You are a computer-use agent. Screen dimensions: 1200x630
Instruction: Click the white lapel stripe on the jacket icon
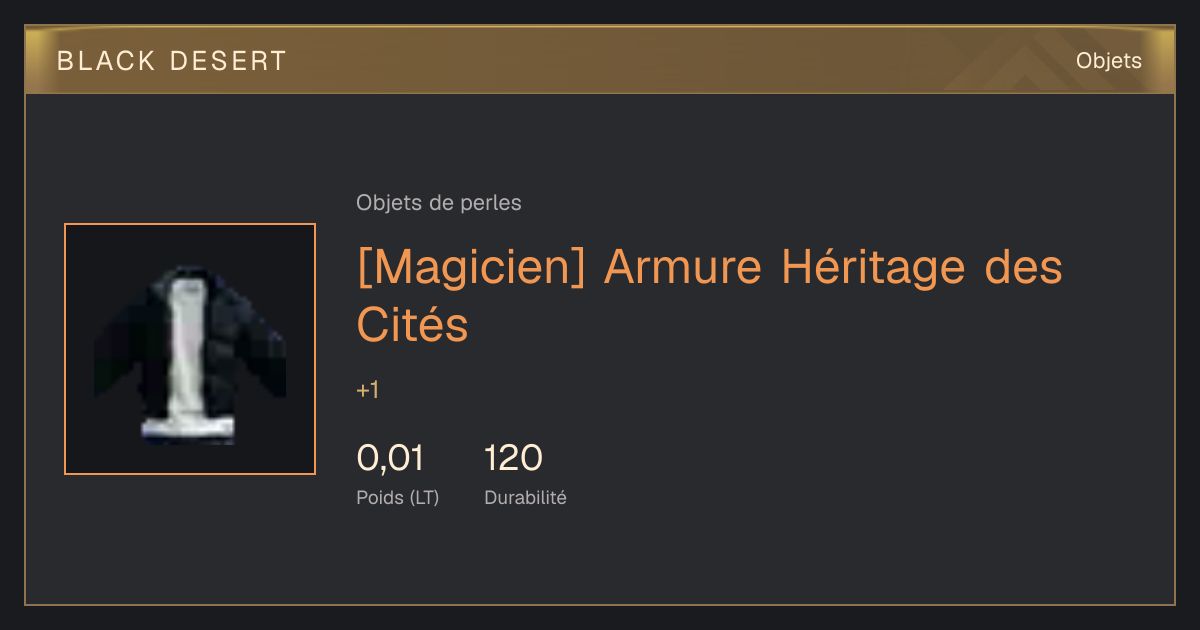pos(188,350)
